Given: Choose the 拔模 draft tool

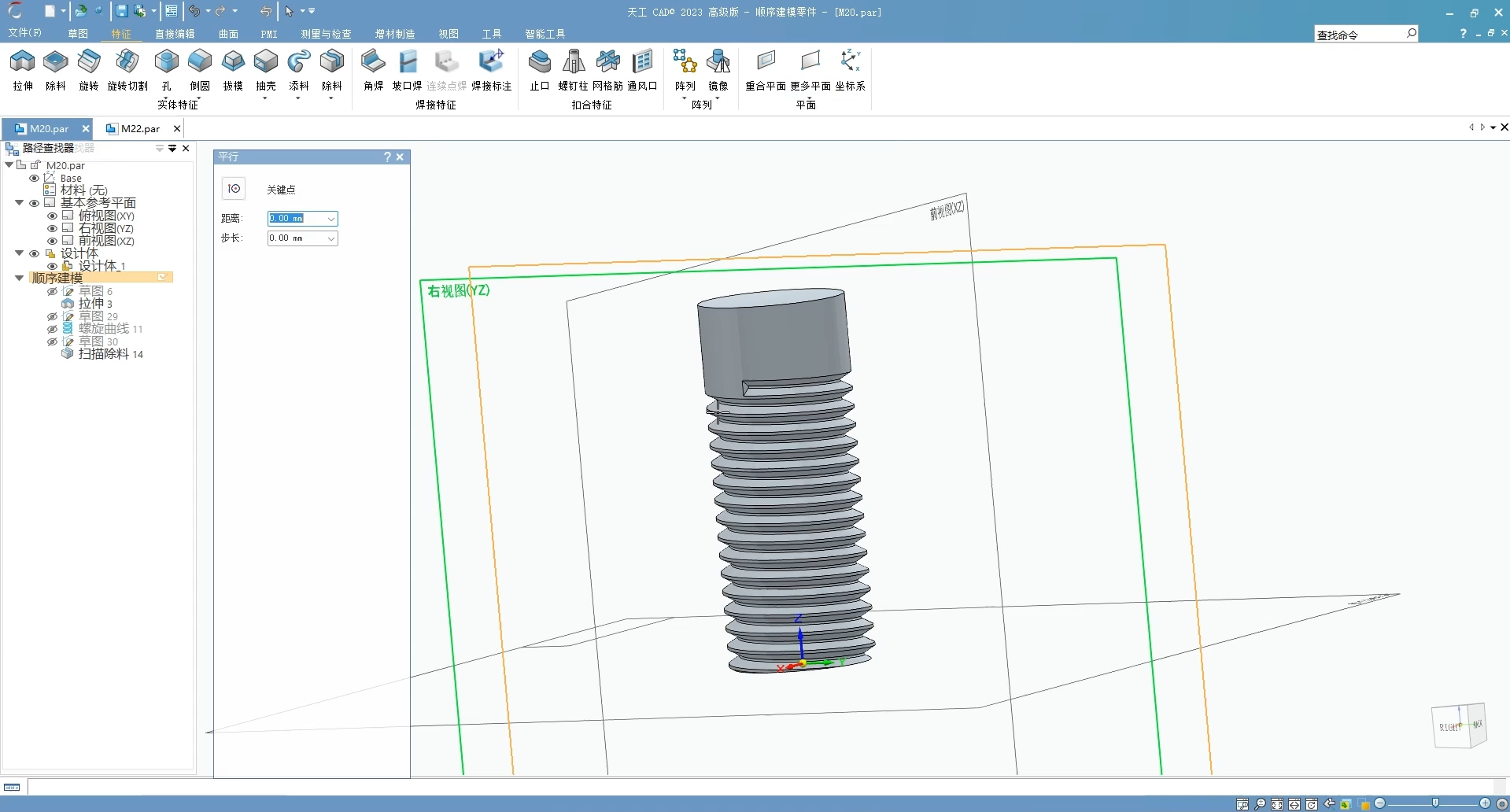Looking at the screenshot, I should point(233,70).
